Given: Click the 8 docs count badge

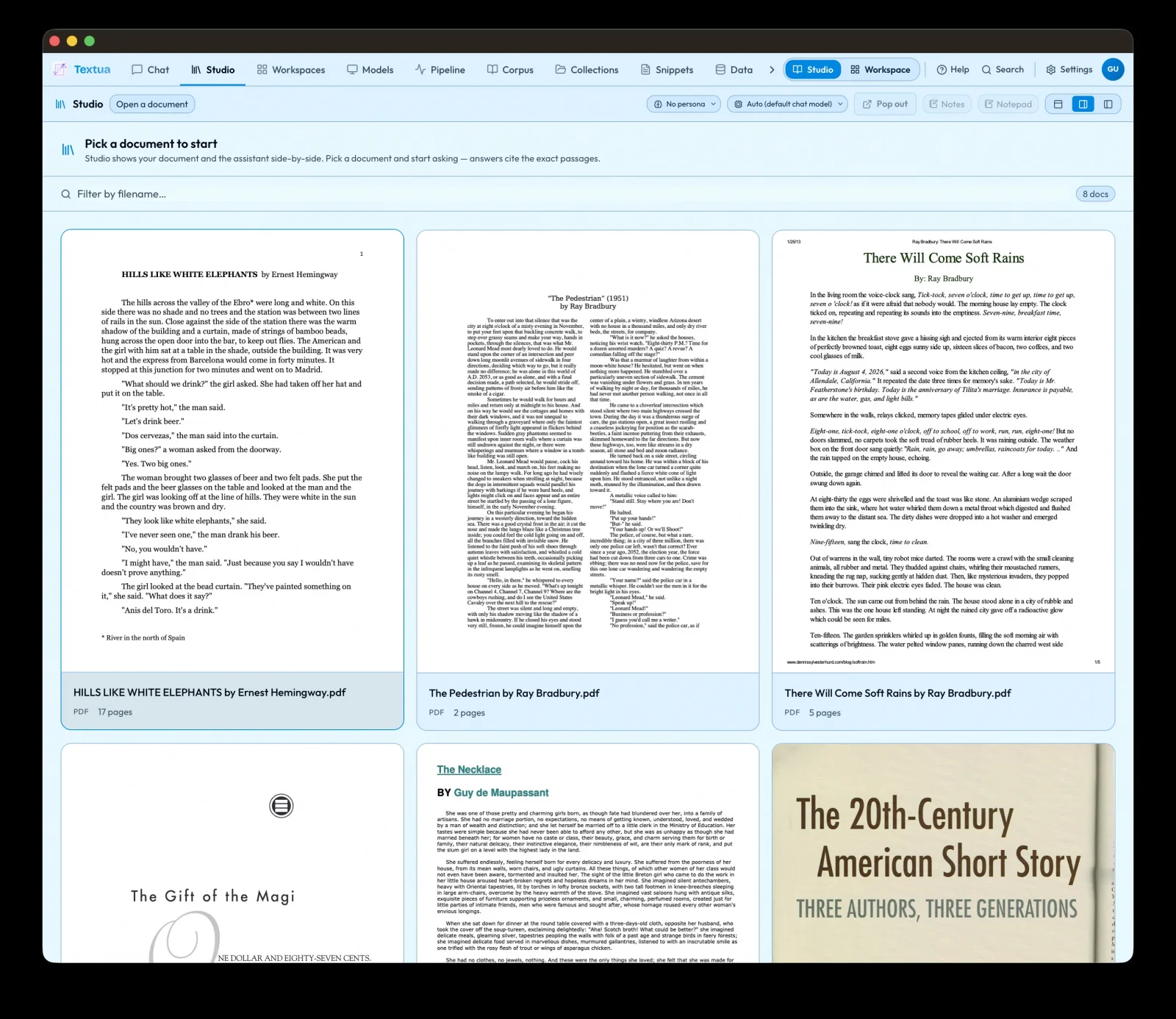Looking at the screenshot, I should click(x=1095, y=194).
